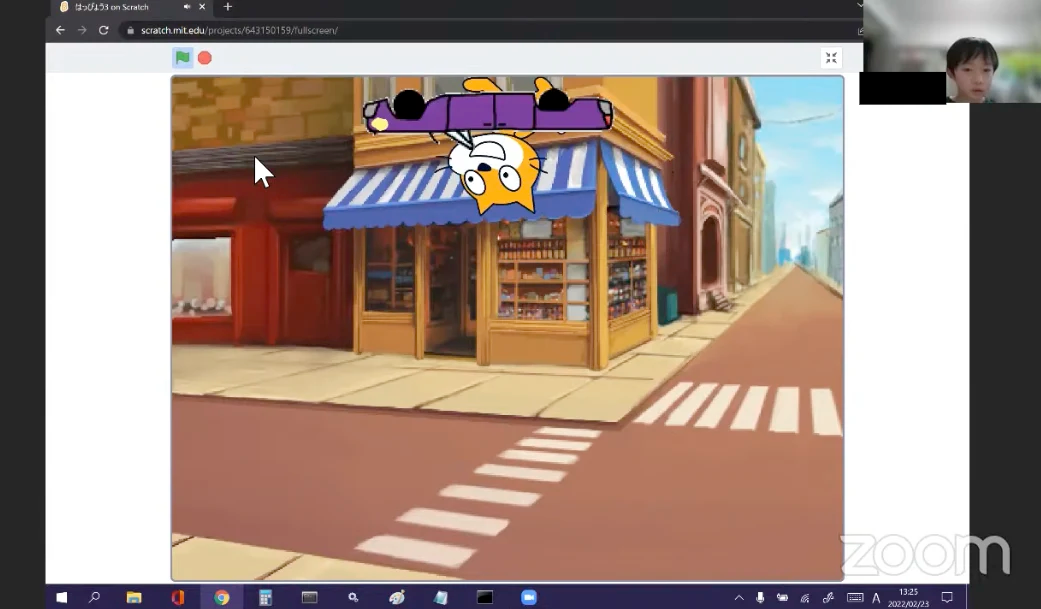Open the browser tab search chevron

tap(859, 5)
